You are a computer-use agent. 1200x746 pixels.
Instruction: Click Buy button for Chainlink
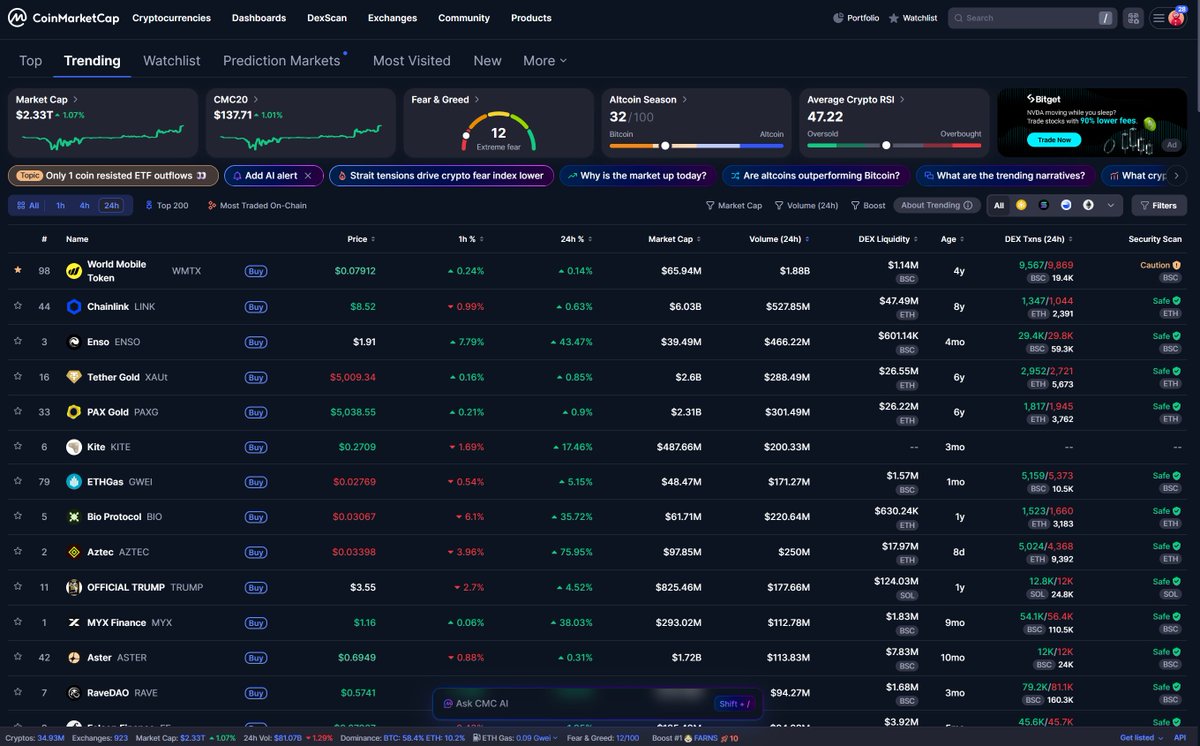pos(256,307)
